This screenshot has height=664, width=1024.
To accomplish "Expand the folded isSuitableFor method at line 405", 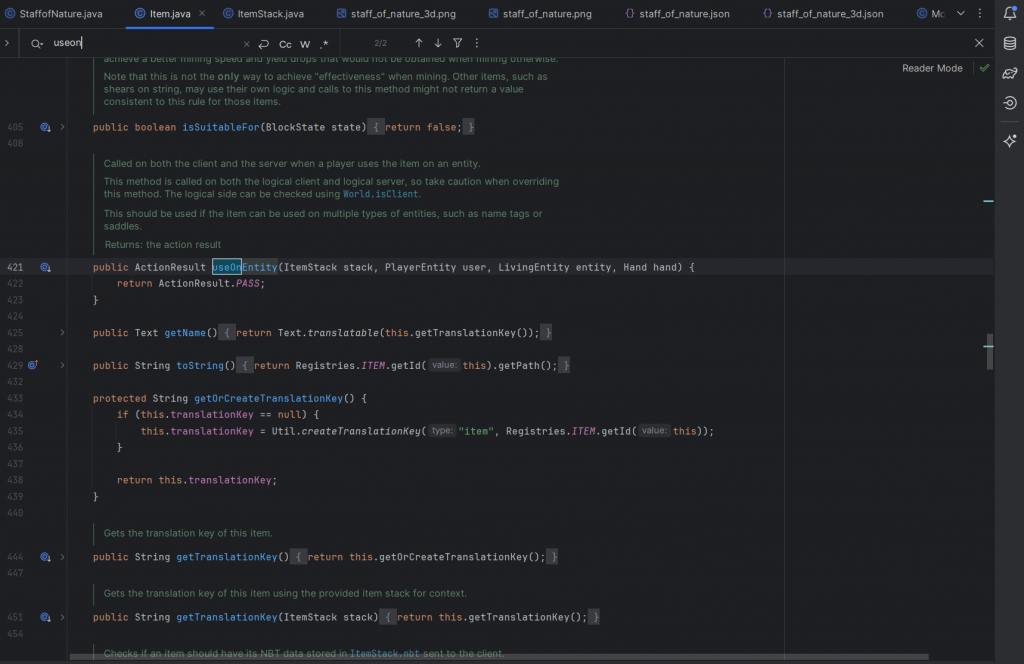I will pyautogui.click(x=62, y=127).
